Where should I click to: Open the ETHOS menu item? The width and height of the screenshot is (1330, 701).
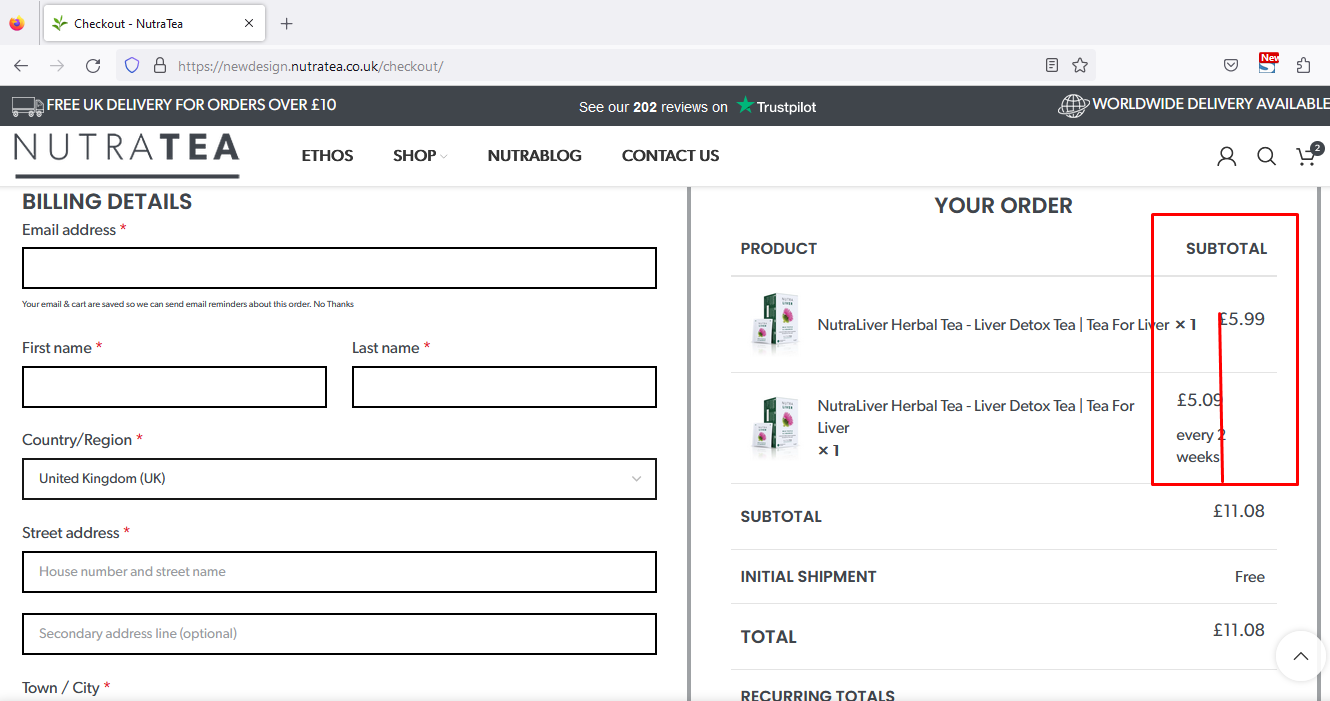pyautogui.click(x=327, y=156)
